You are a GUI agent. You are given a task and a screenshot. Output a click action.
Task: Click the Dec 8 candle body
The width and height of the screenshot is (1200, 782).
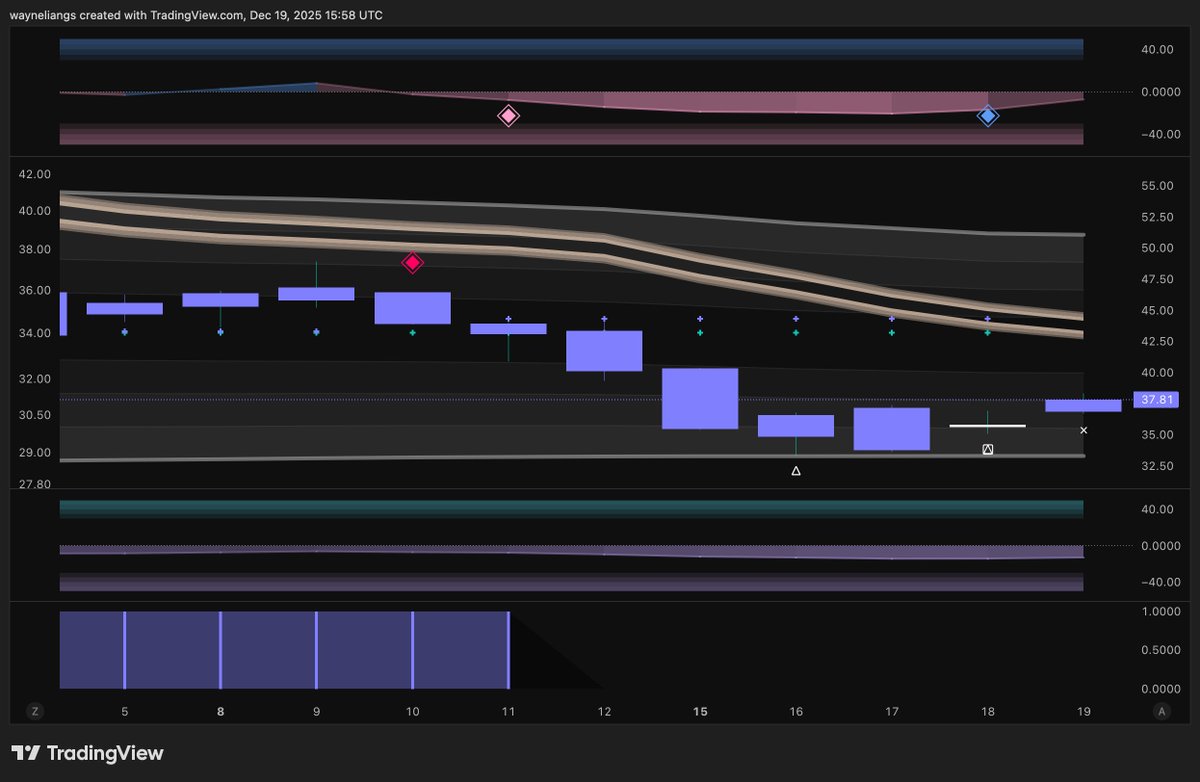[220, 300]
